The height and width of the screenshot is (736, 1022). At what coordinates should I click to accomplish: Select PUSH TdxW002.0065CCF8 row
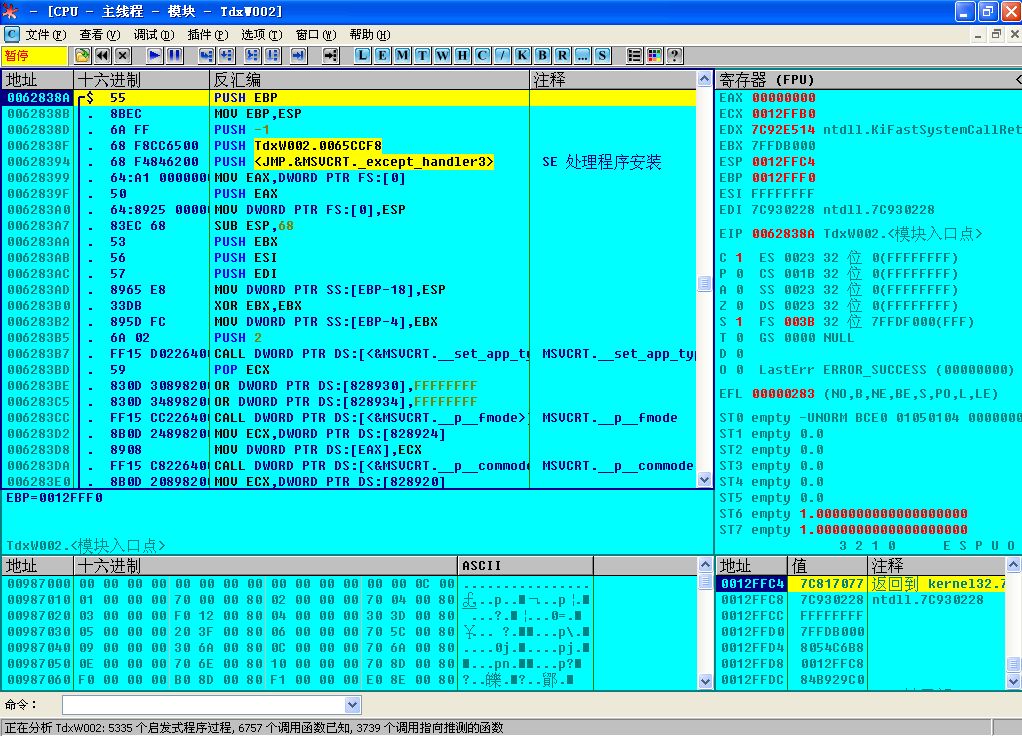[x=349, y=145]
